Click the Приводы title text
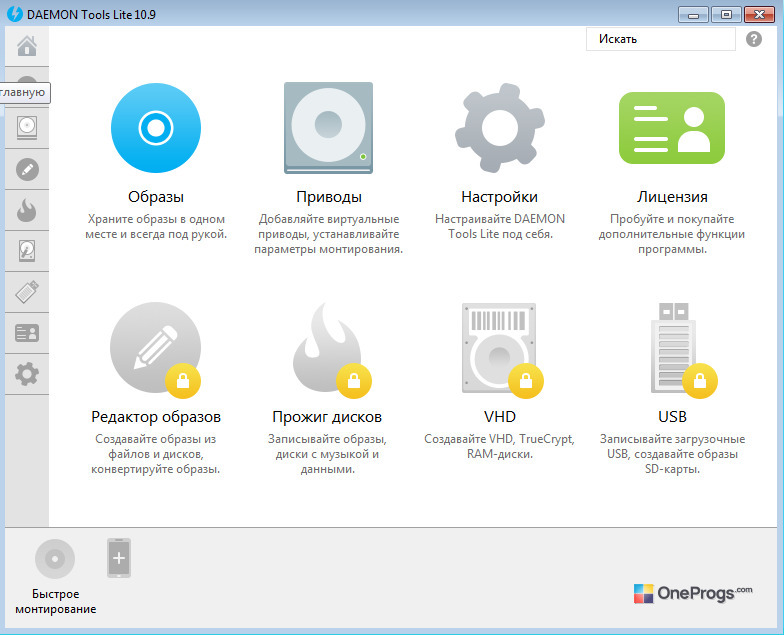The width and height of the screenshot is (784, 635). pyautogui.click(x=328, y=196)
